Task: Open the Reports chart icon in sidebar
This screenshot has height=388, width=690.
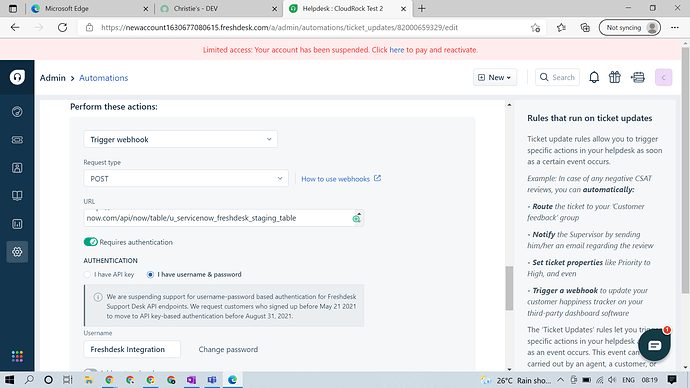Action: coord(17,224)
